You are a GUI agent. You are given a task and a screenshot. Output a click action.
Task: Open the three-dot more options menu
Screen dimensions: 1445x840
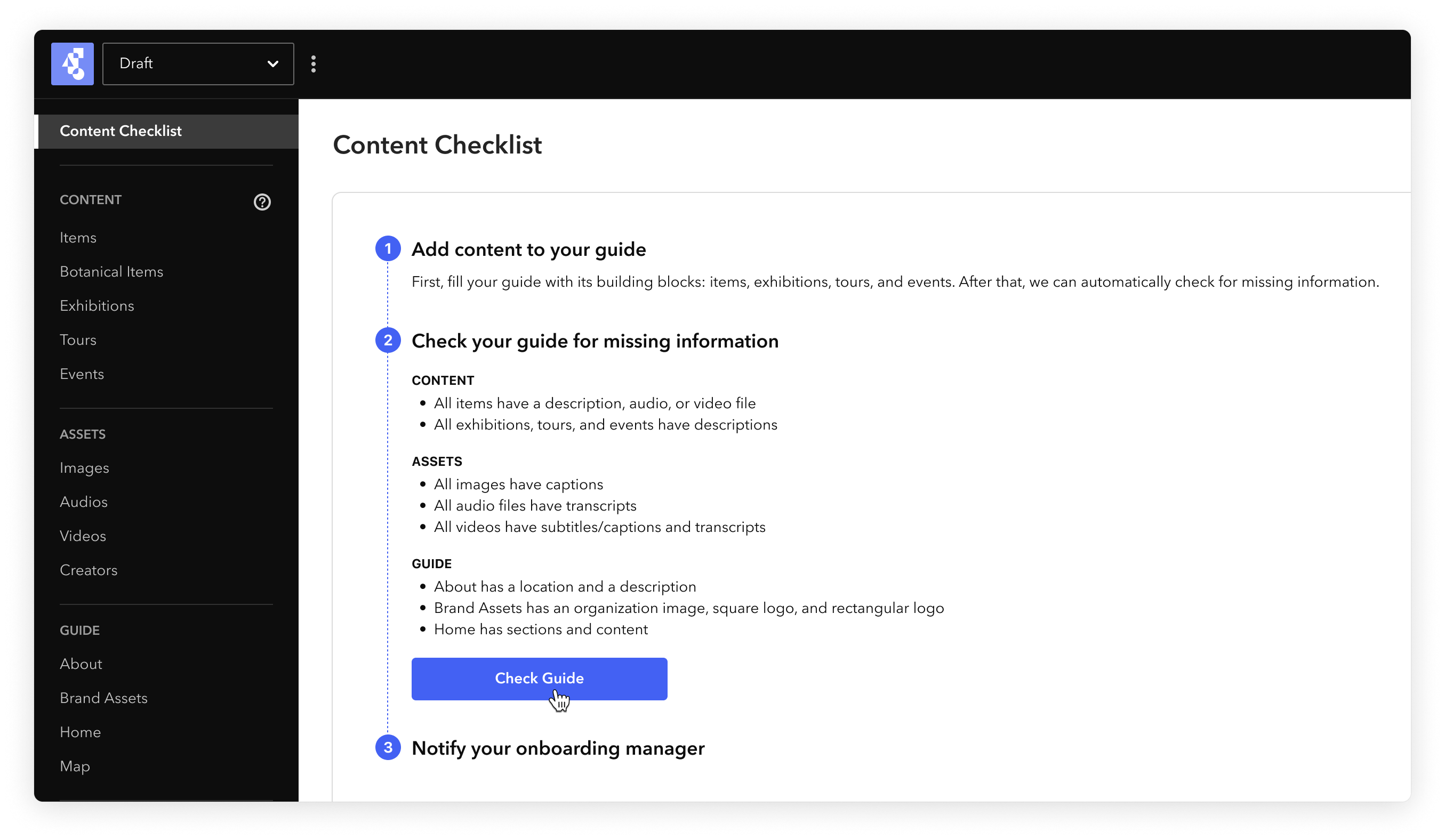(313, 63)
